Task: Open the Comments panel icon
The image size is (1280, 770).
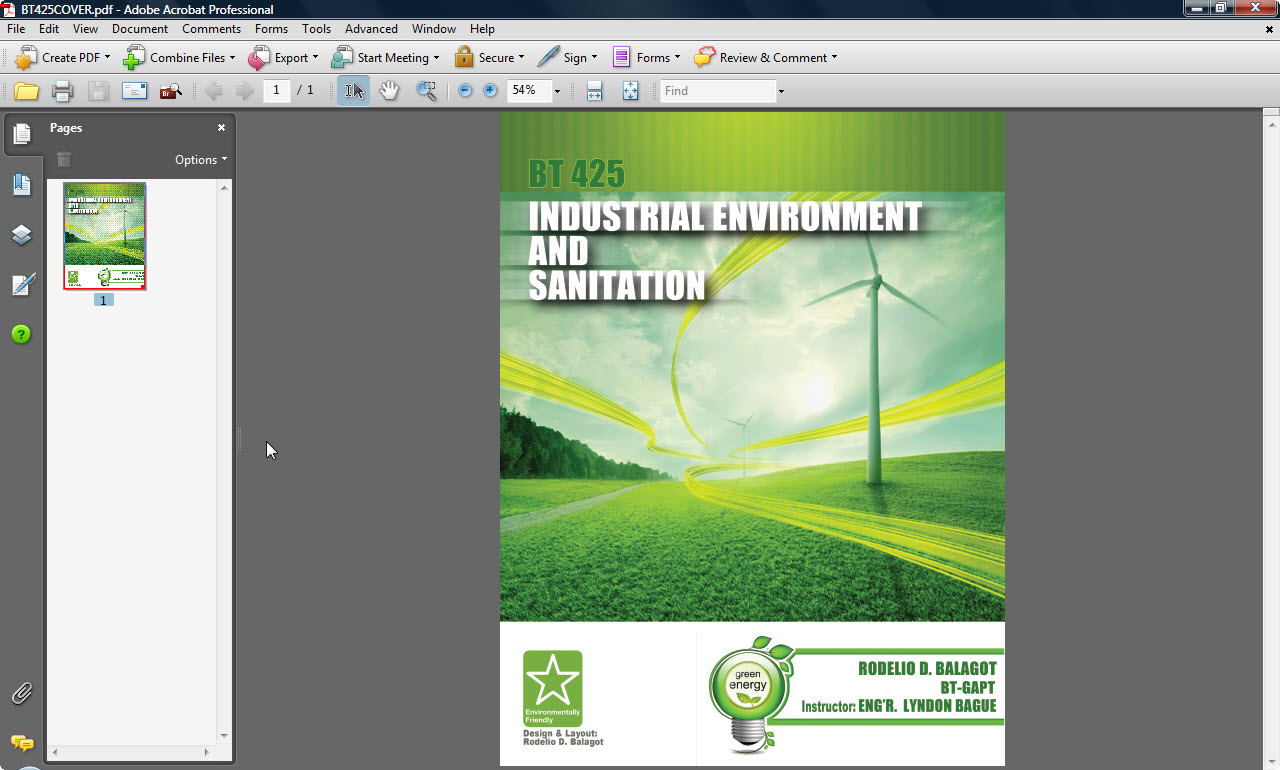Action: click(22, 743)
